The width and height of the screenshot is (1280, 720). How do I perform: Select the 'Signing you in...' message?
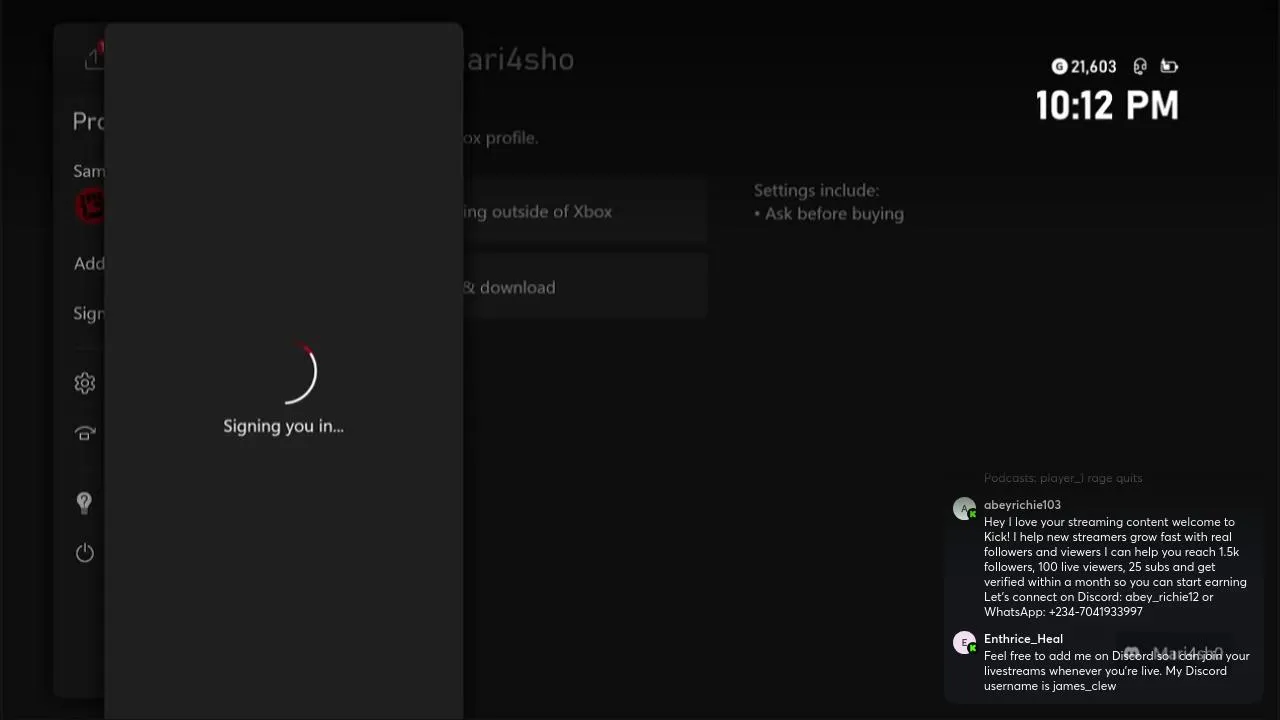point(283,426)
